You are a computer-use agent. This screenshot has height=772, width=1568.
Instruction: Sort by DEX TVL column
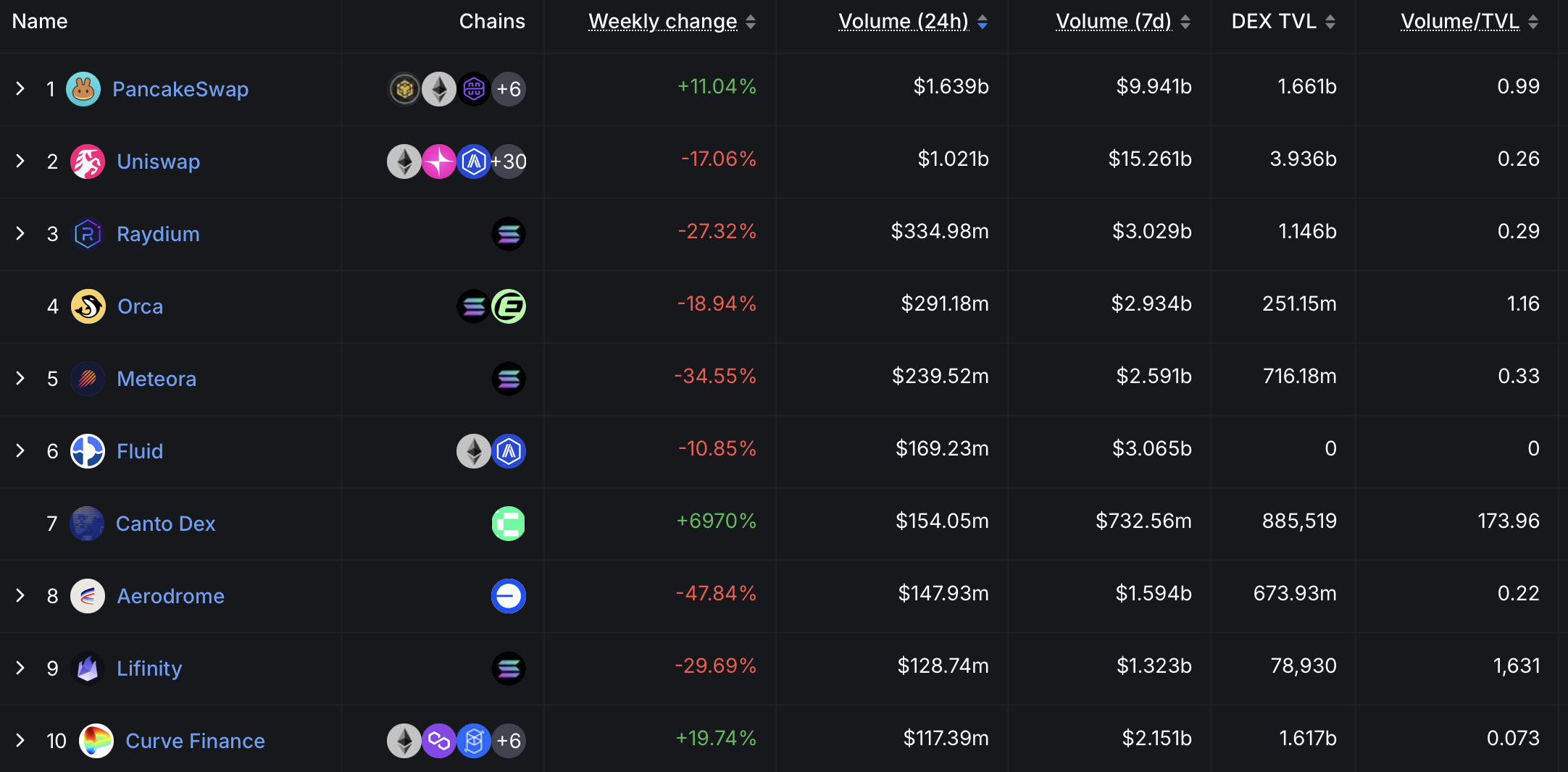(x=1283, y=22)
